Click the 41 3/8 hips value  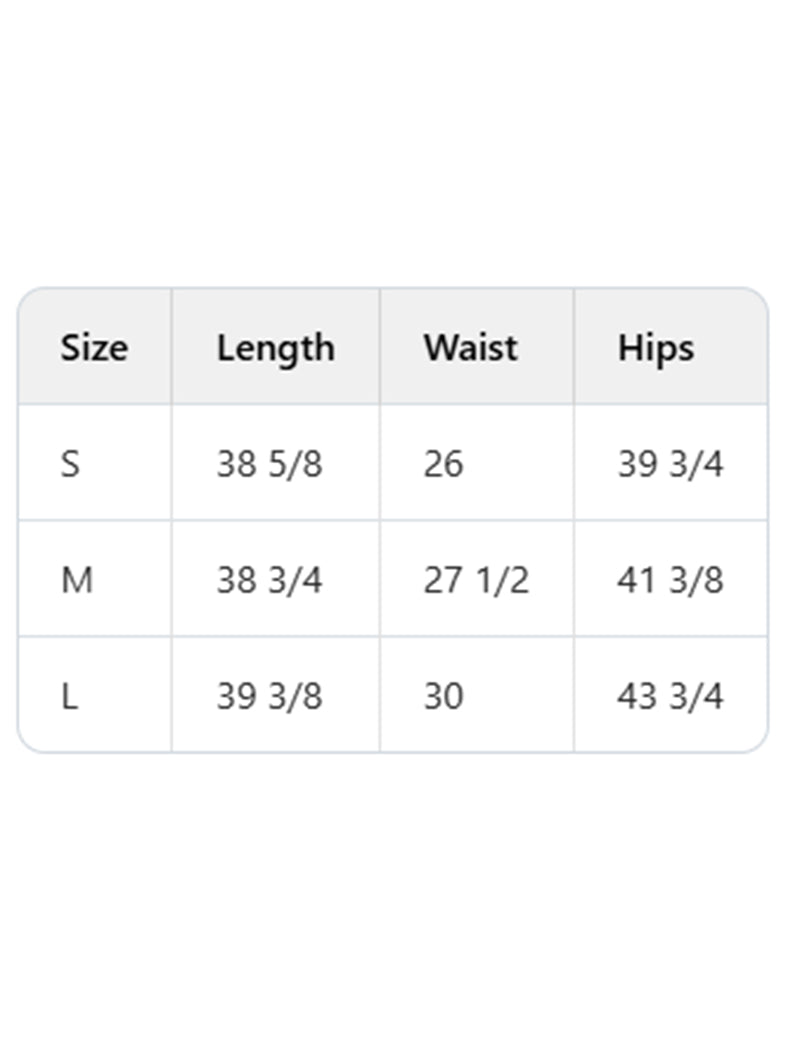click(x=670, y=580)
